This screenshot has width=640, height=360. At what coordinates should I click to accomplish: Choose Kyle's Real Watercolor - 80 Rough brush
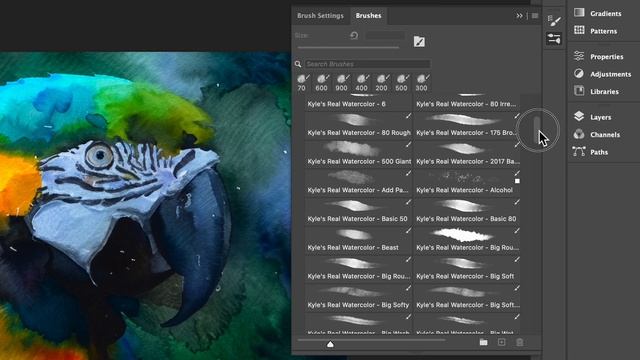359,126
